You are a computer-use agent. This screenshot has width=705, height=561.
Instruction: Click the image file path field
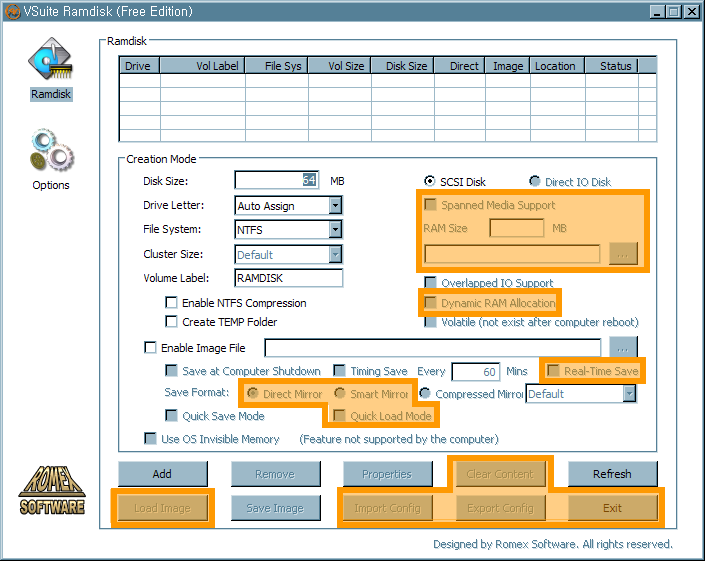click(433, 348)
